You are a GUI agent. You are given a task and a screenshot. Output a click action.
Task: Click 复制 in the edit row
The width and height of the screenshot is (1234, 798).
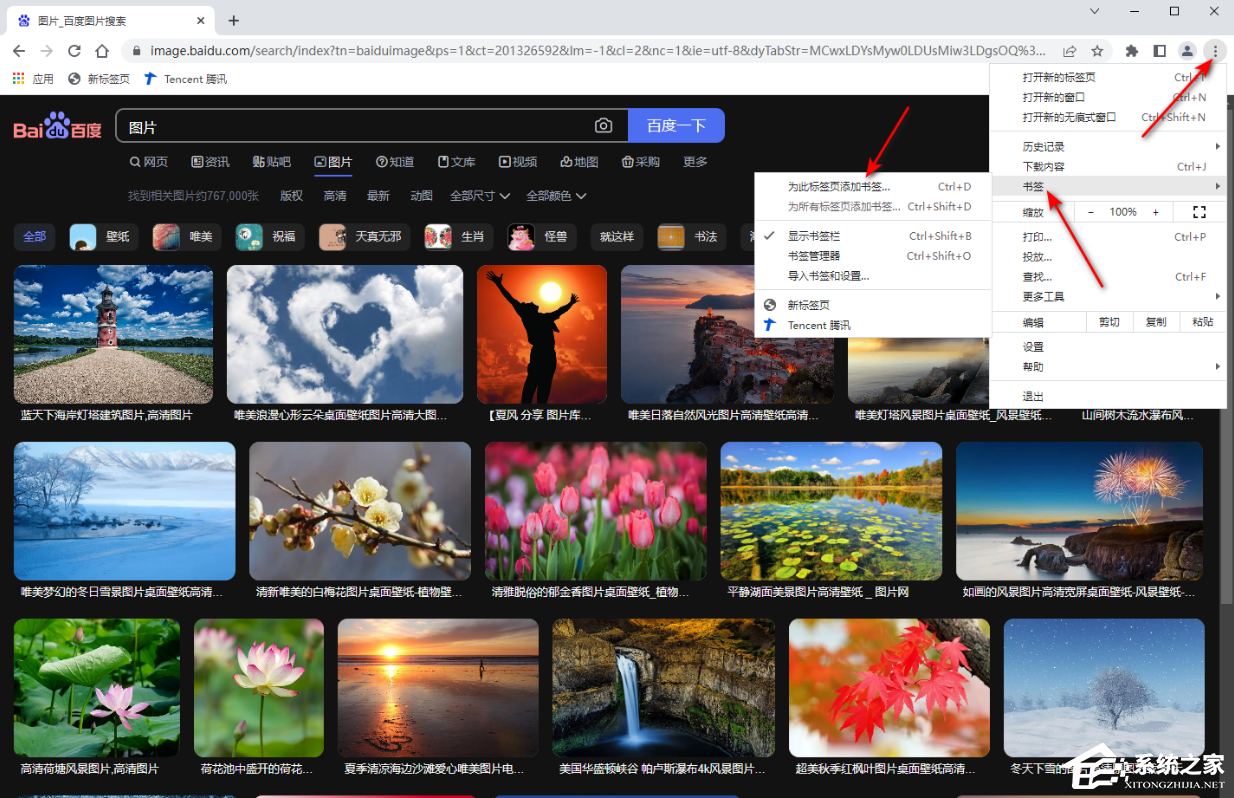click(1156, 322)
